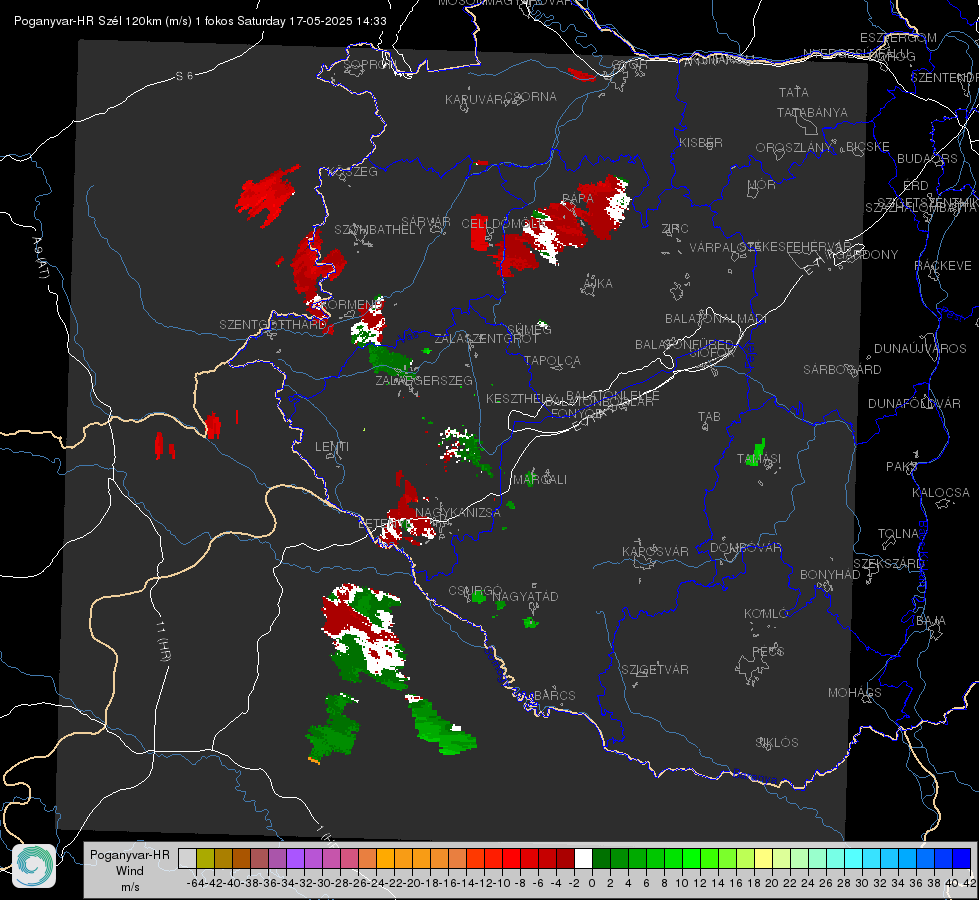
Task: Click the -64 value label in legend
Action: 195,883
